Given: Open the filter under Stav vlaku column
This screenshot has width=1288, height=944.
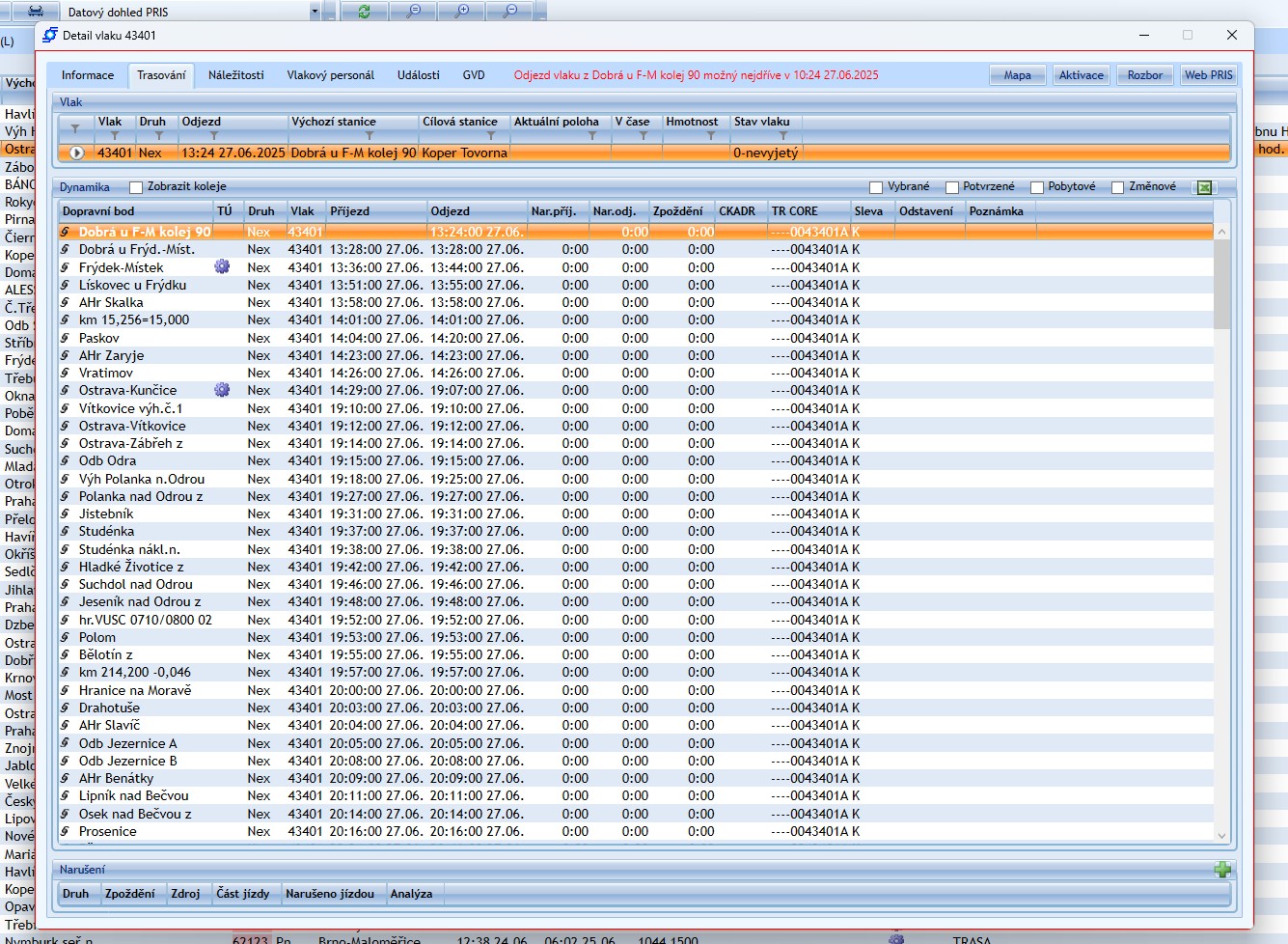Looking at the screenshot, I should coord(782,136).
